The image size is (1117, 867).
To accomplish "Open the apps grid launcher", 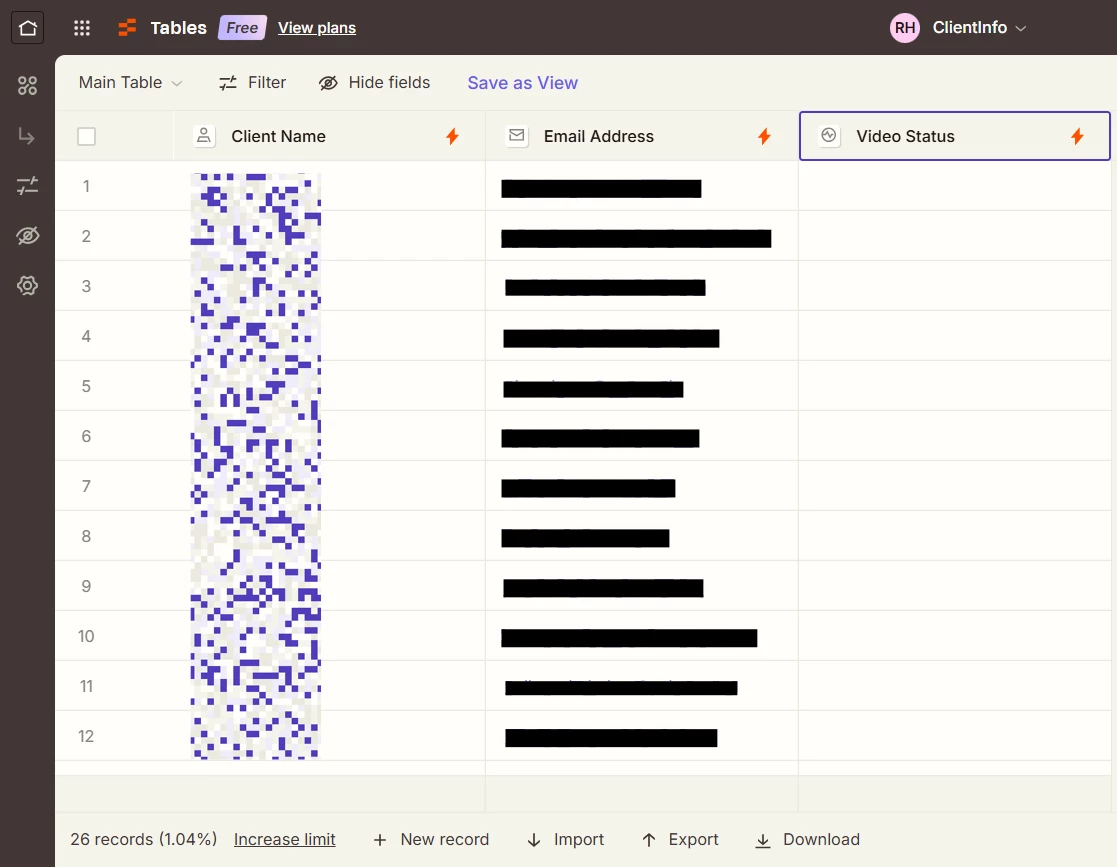I will (82, 28).
